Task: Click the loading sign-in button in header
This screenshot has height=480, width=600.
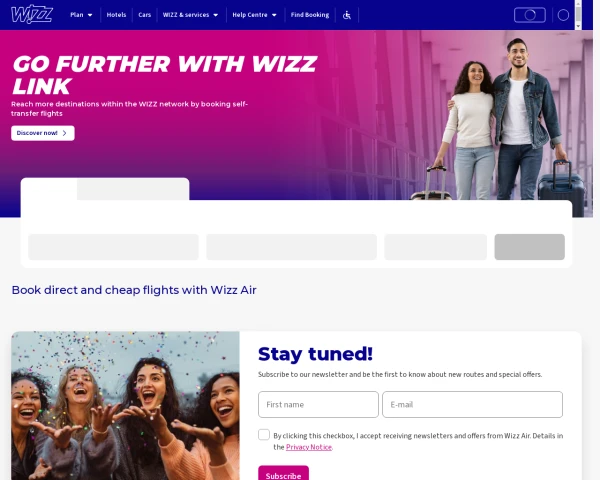Action: click(x=530, y=15)
